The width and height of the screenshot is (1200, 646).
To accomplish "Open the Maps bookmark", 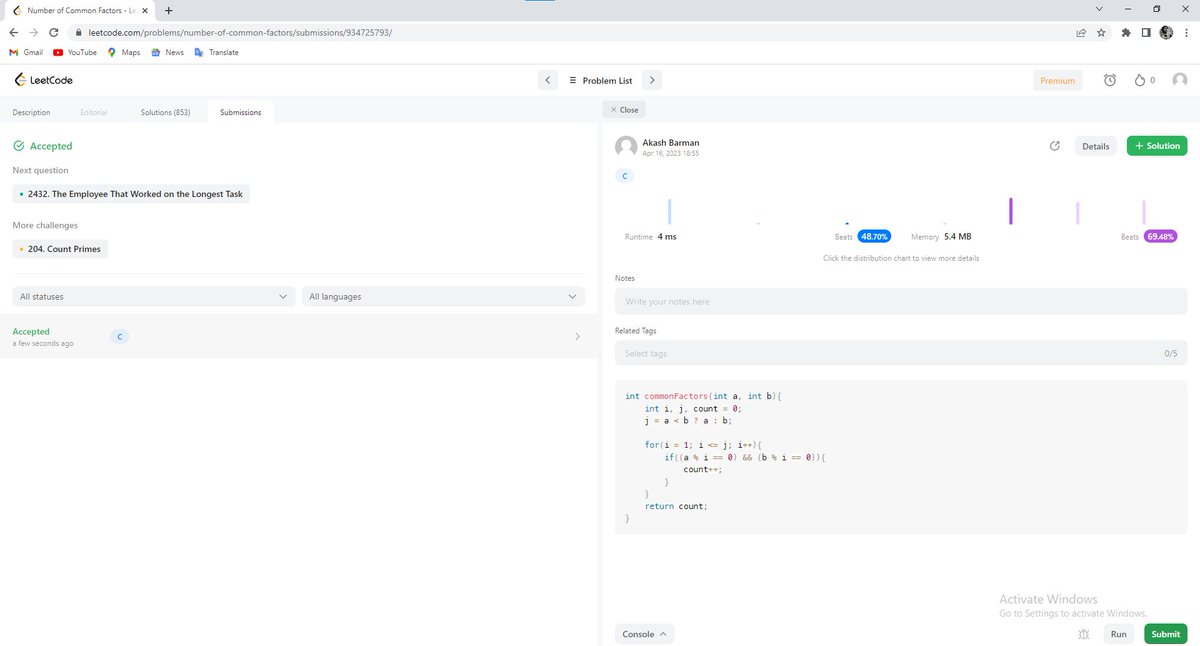I will pyautogui.click(x=124, y=52).
